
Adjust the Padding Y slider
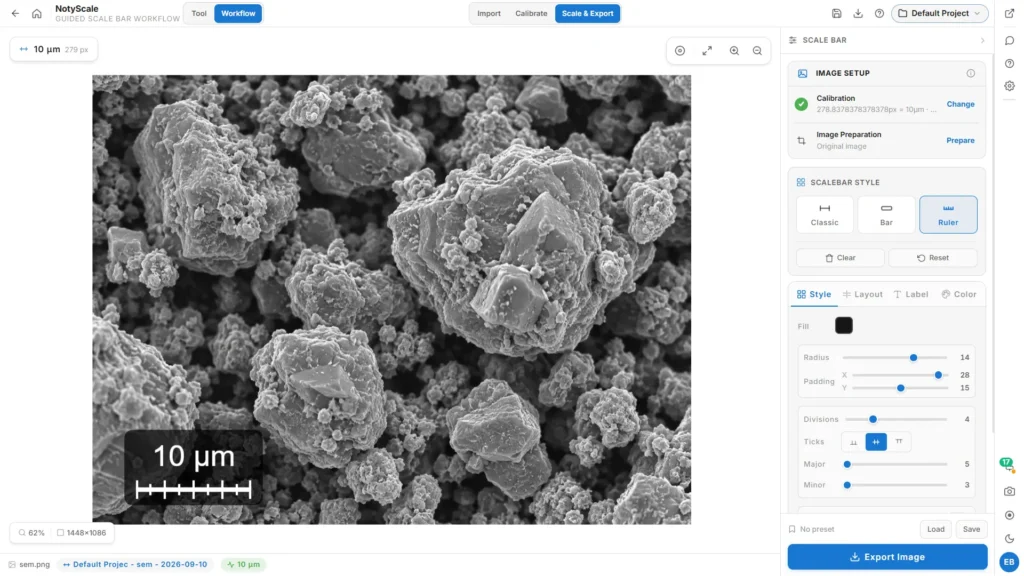pos(900,388)
